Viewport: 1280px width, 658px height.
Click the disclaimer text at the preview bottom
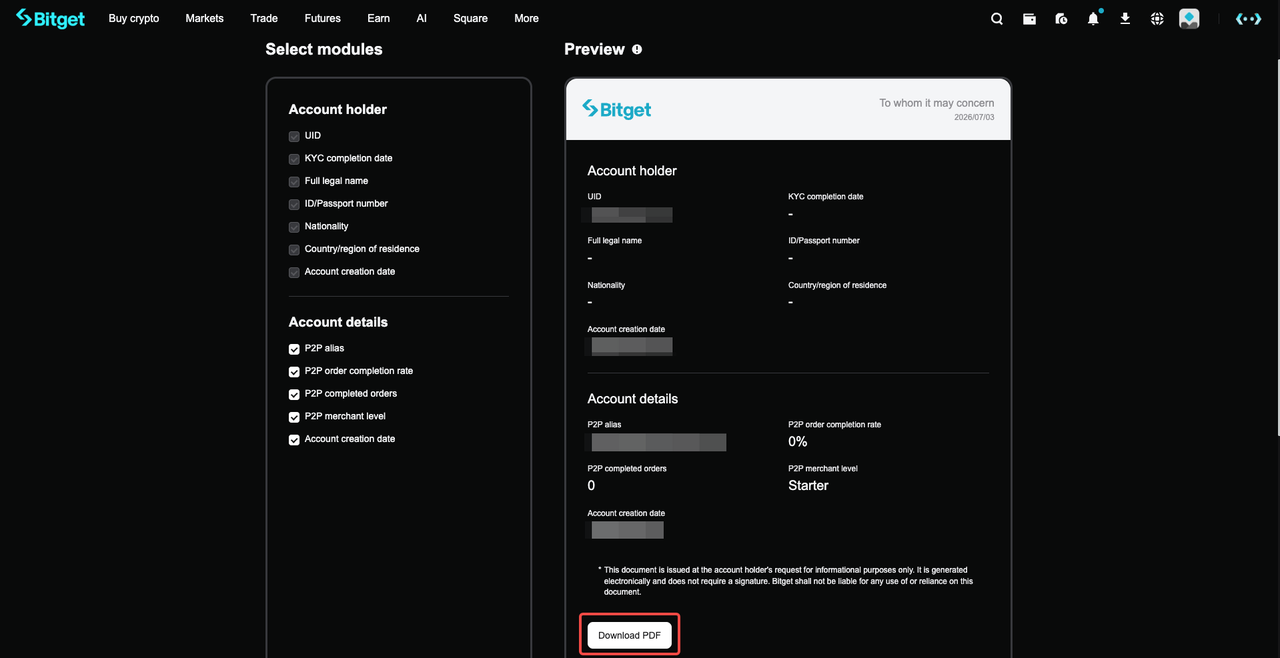(x=788, y=581)
